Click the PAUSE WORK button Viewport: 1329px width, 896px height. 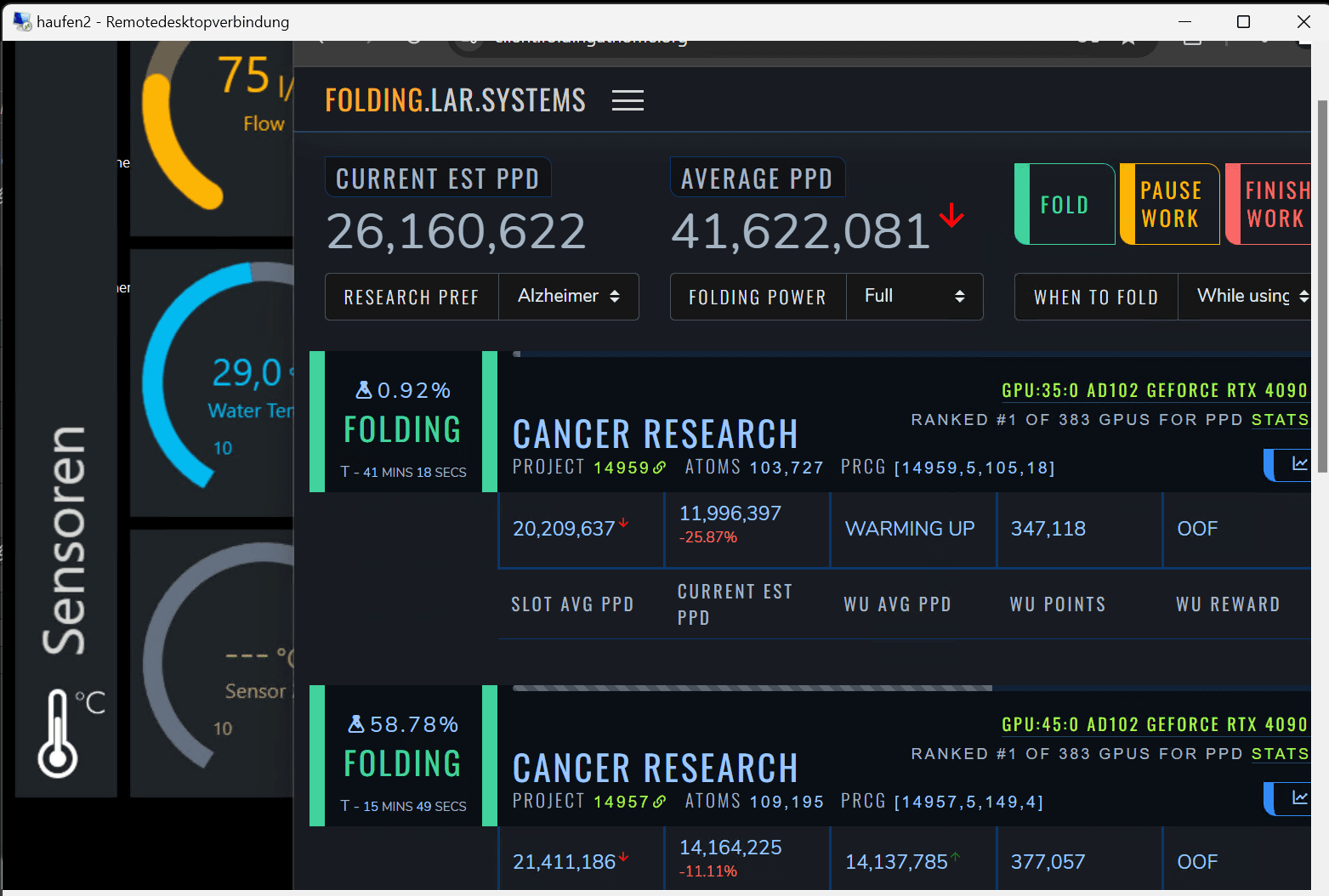(x=1170, y=204)
